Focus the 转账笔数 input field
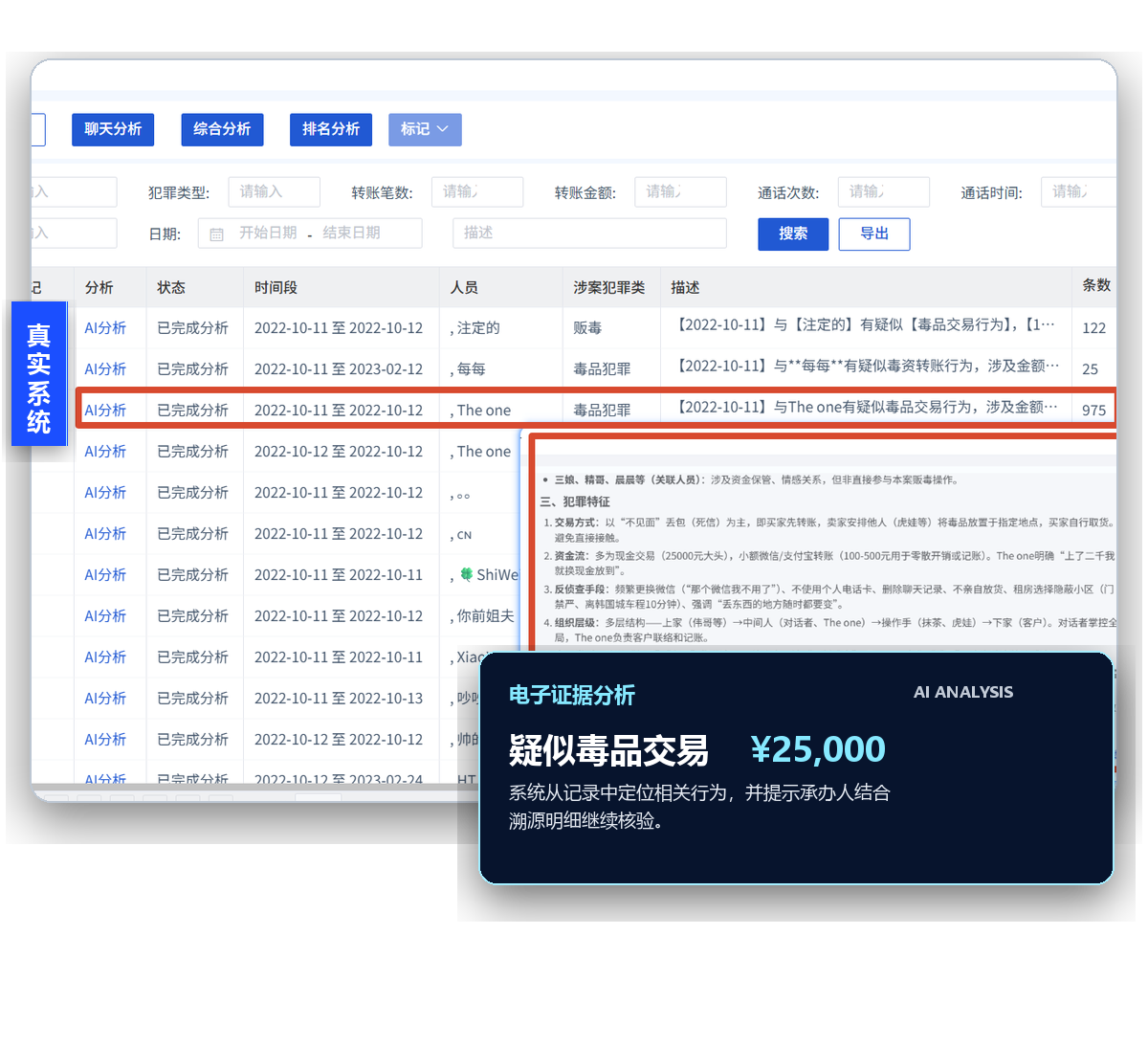This screenshot has height=1046, width=1148. tap(476, 191)
